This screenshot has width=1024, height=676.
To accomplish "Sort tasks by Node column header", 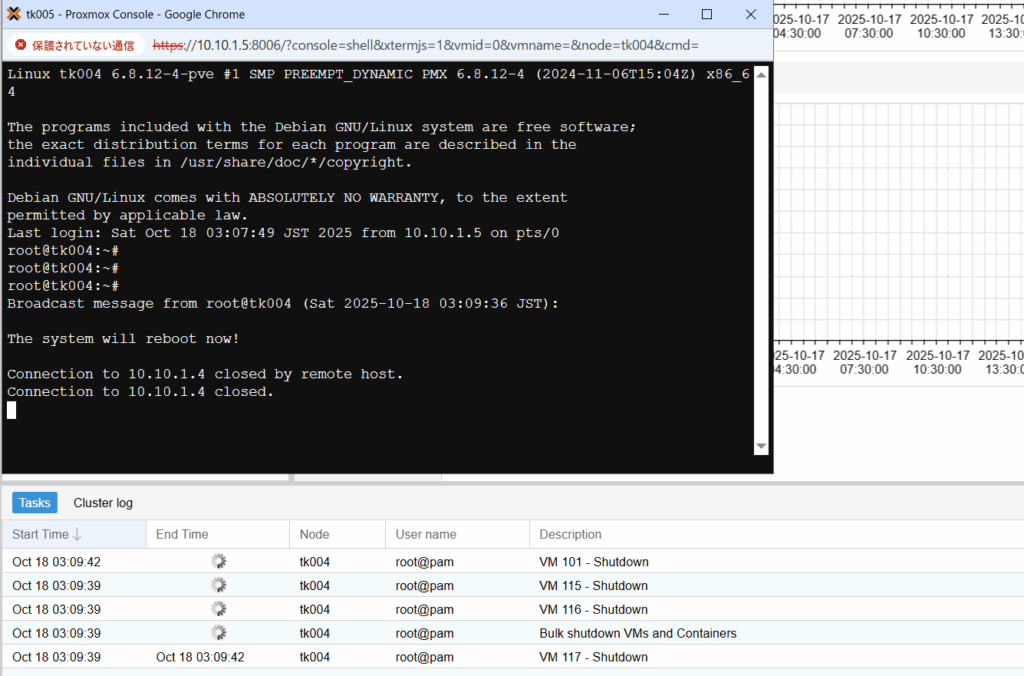I will click(x=314, y=535).
